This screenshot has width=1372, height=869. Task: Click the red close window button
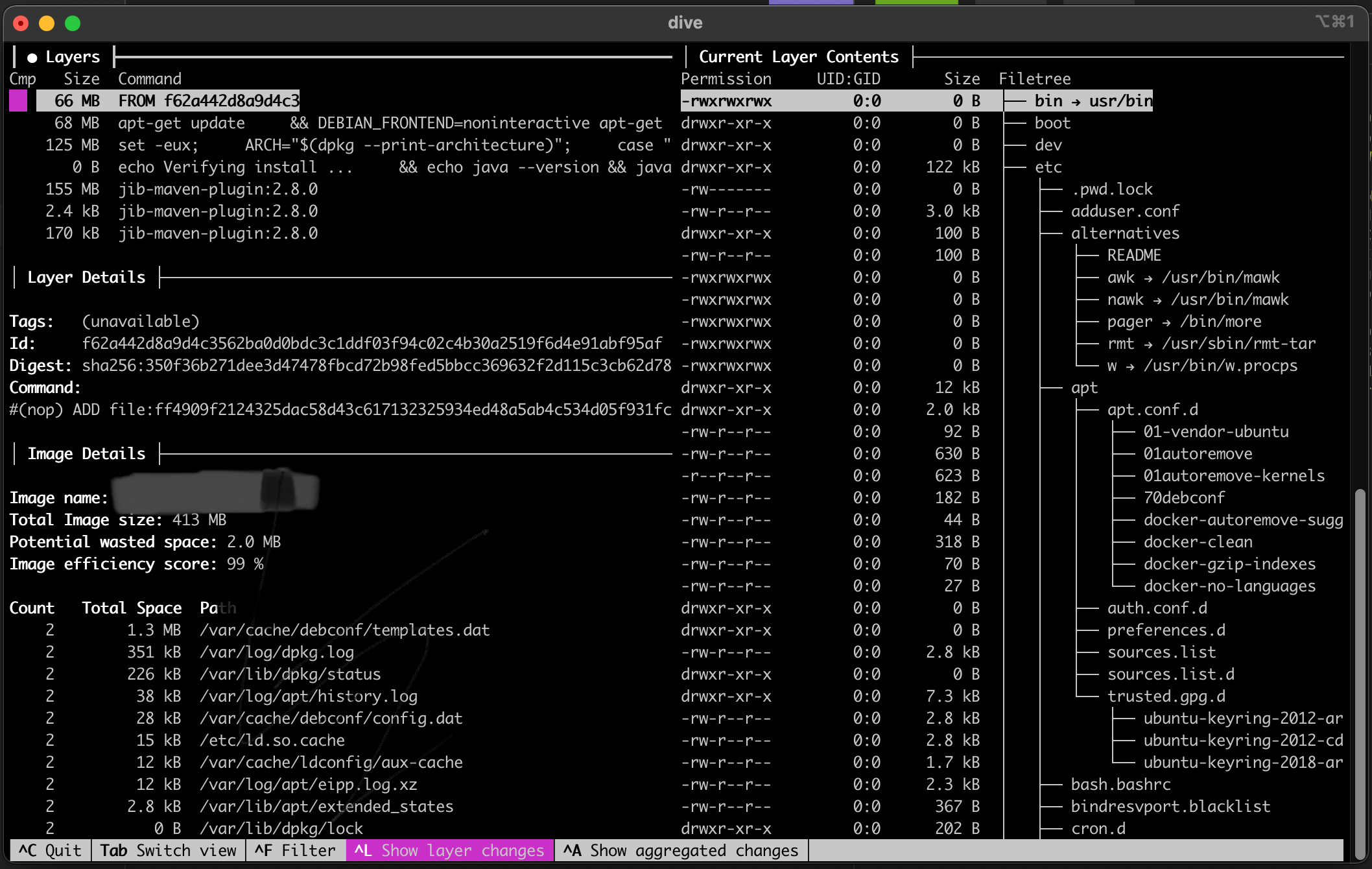coord(21,24)
